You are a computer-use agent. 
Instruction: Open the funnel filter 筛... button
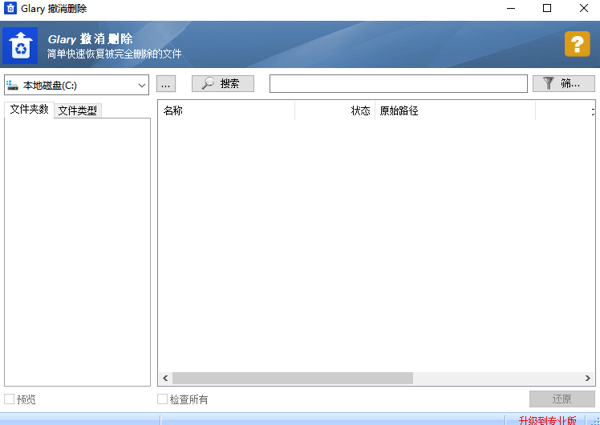563,84
